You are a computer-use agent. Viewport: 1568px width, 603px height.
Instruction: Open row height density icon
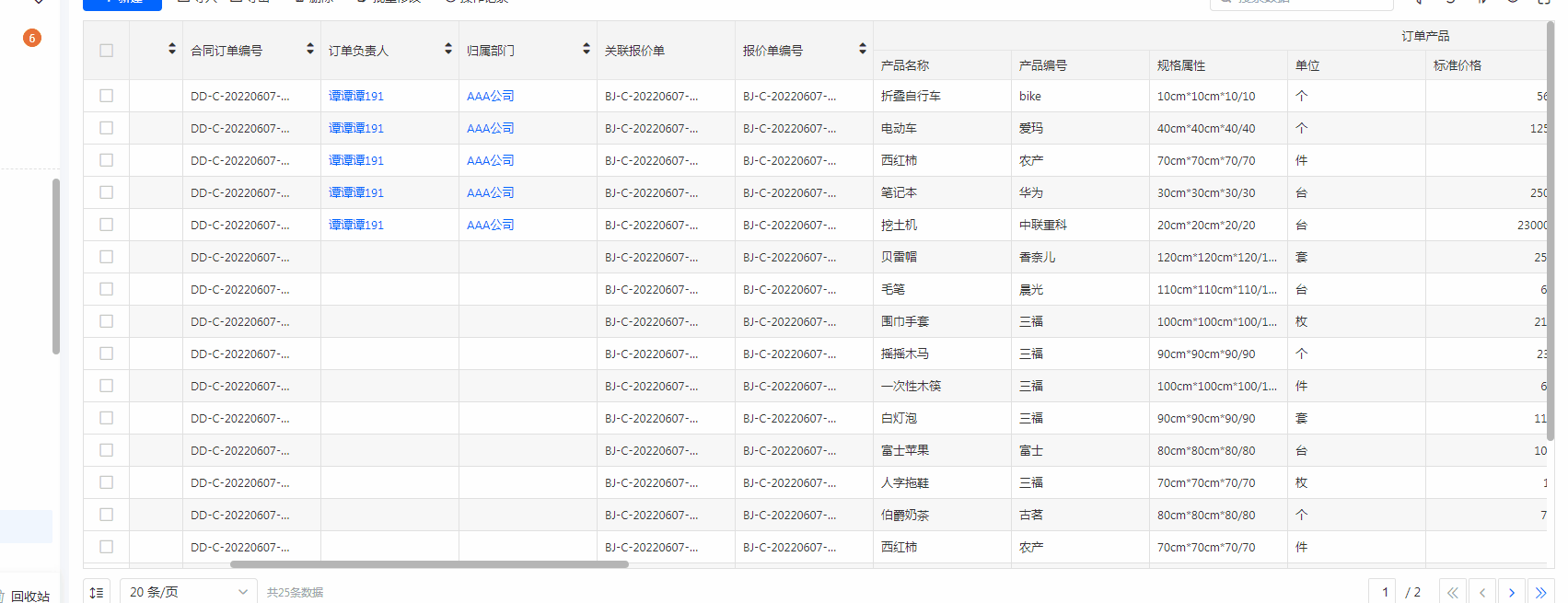(x=97, y=592)
